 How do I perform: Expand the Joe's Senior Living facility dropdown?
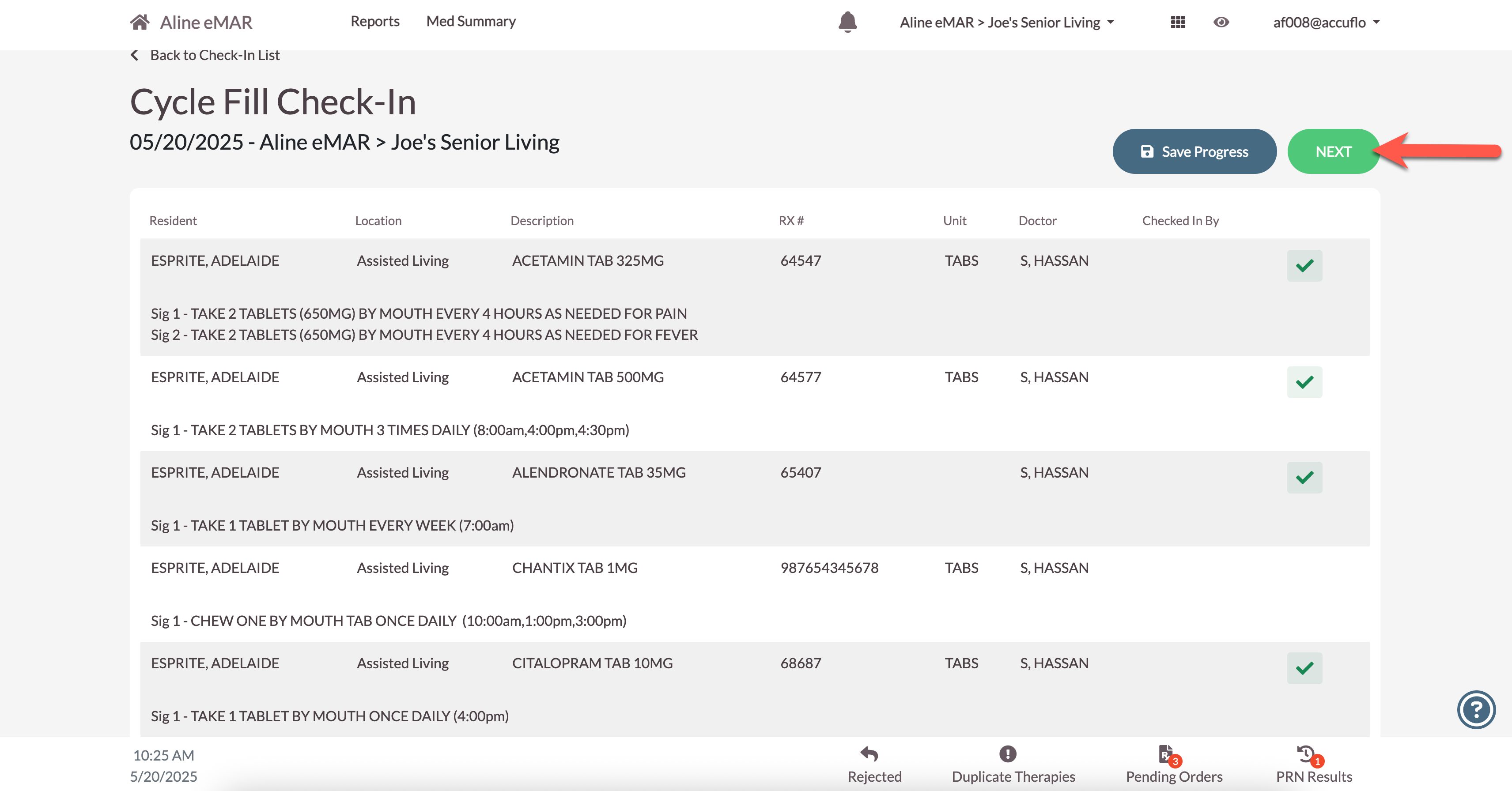(x=1007, y=23)
